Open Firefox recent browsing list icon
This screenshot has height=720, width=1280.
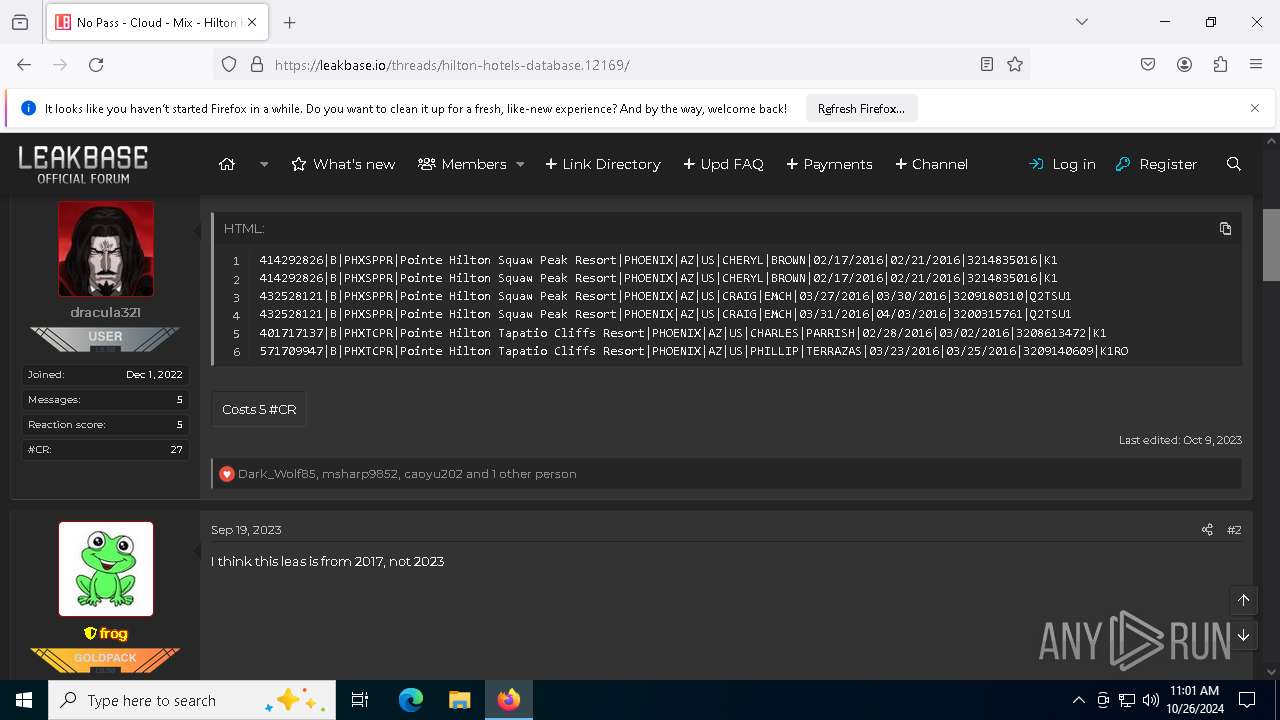[20, 22]
